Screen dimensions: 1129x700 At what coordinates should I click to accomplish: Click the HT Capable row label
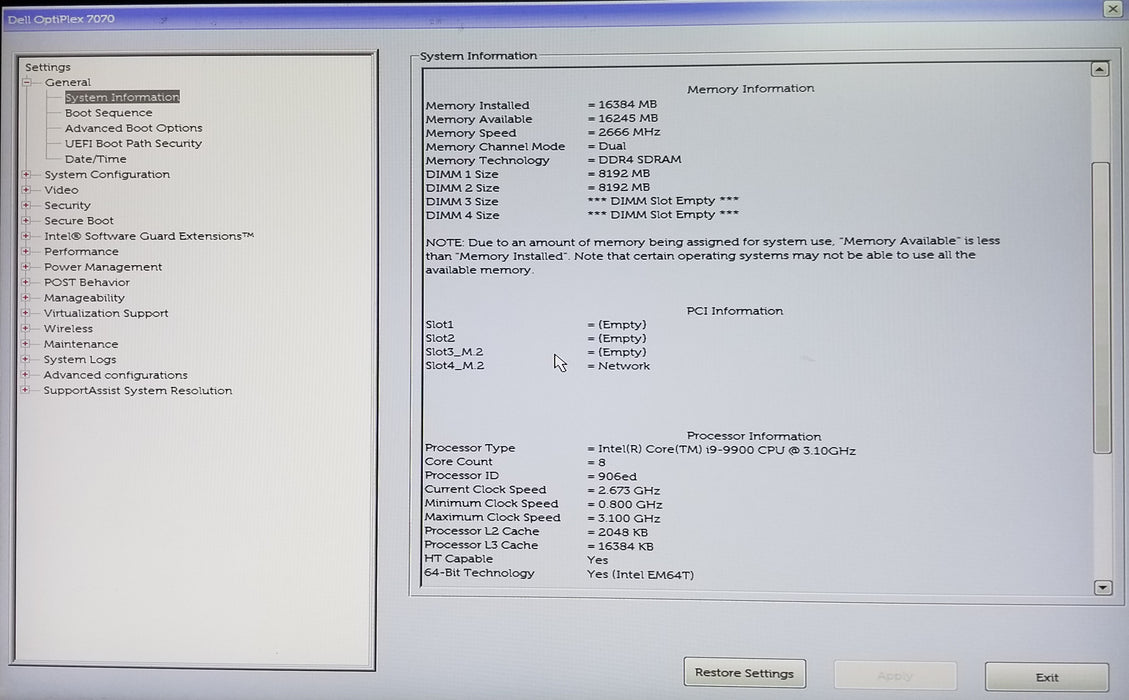(459, 559)
